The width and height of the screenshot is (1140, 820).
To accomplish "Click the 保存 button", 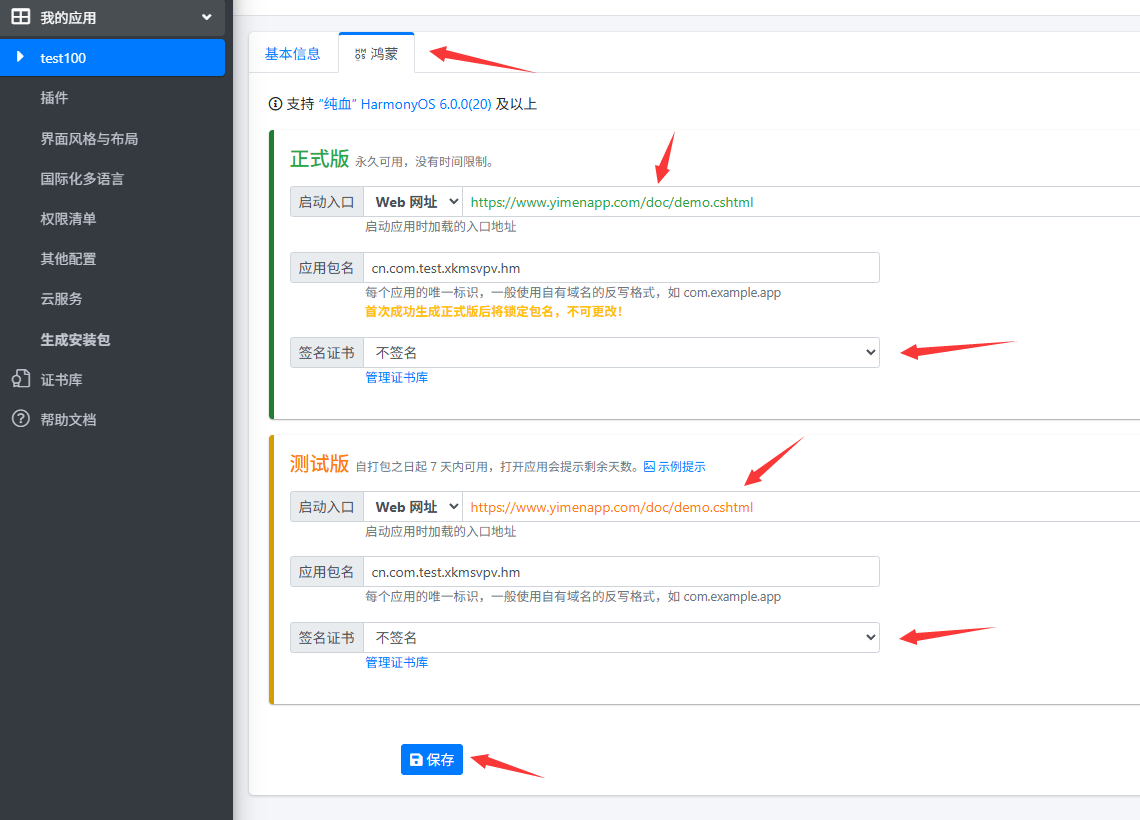I will 432,760.
